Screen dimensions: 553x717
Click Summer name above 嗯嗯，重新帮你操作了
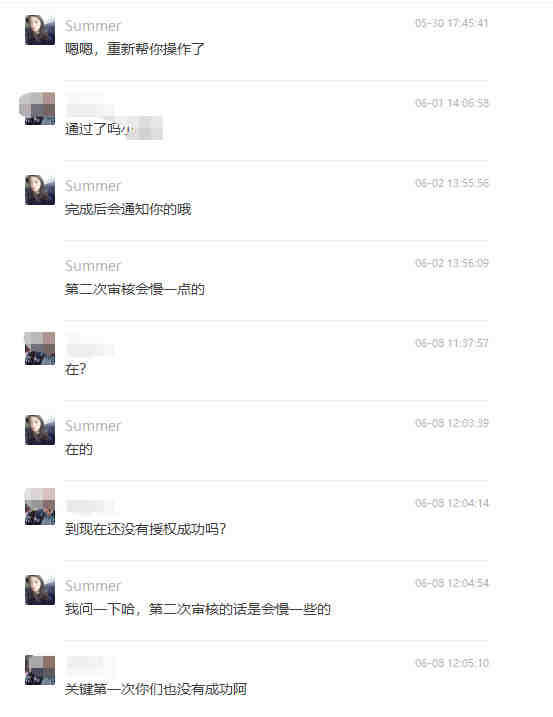pos(93,26)
